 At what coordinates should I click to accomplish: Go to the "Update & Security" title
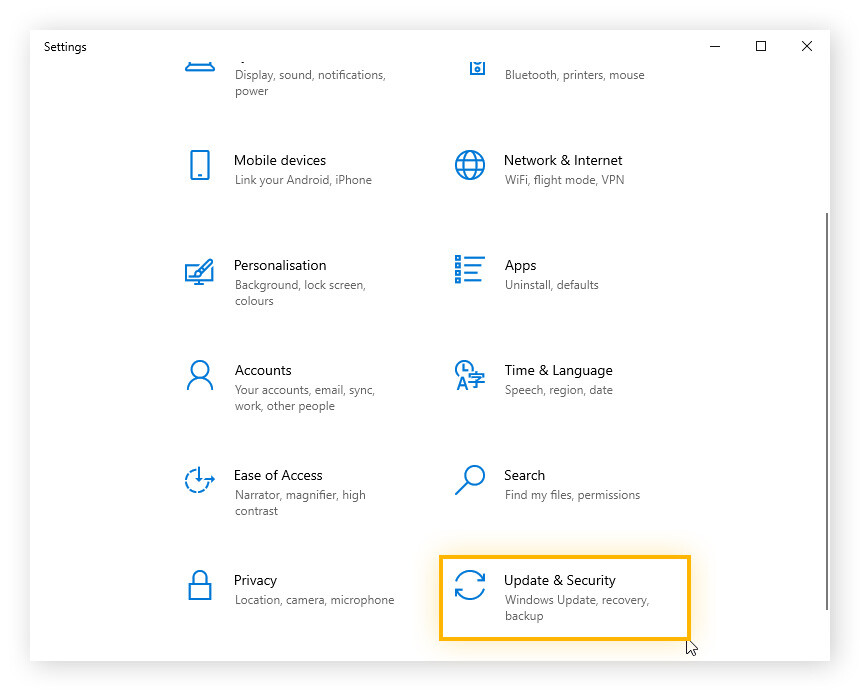pyautogui.click(x=560, y=580)
